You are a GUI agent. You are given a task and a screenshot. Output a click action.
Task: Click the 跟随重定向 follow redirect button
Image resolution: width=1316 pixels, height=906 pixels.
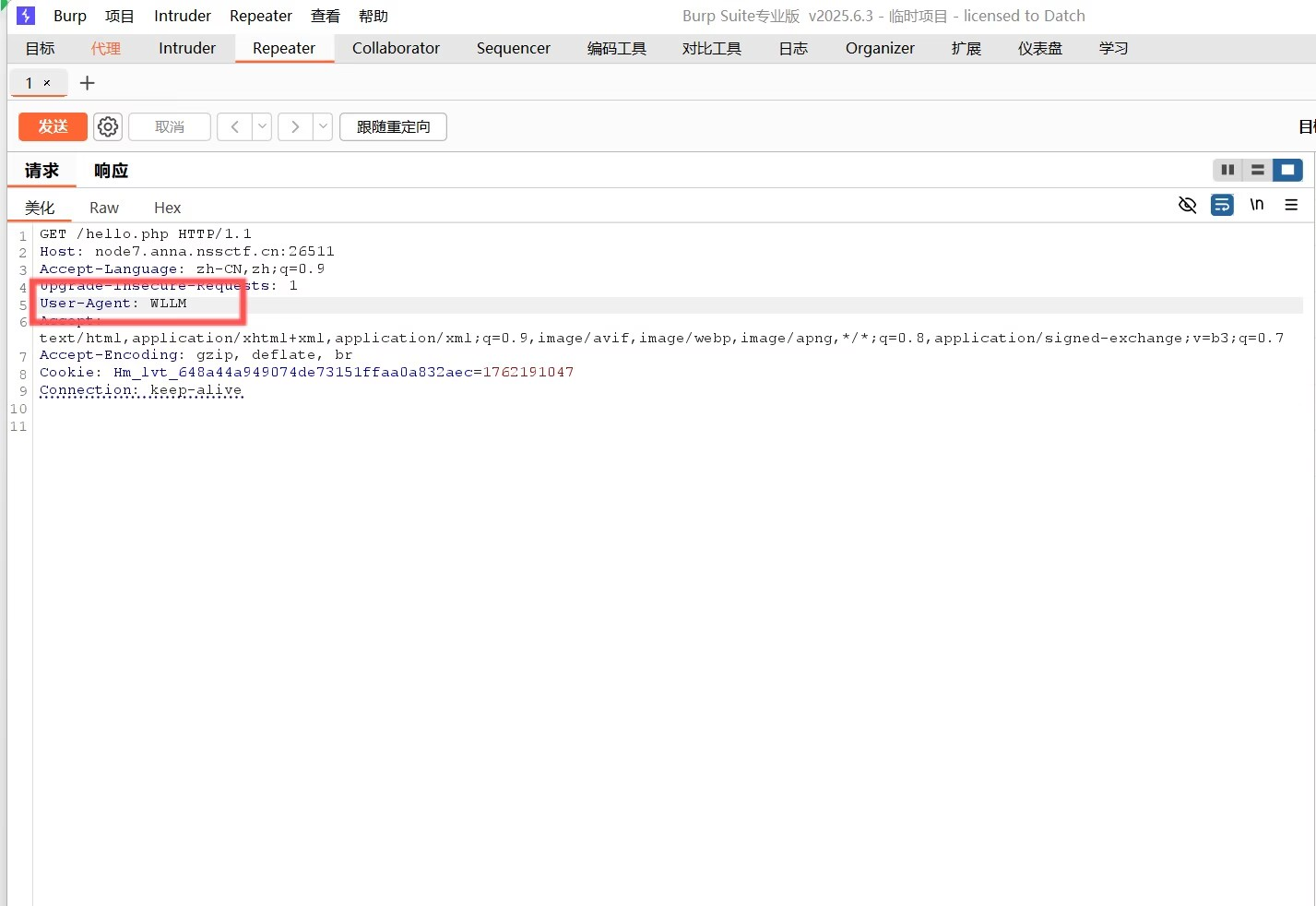click(x=393, y=126)
